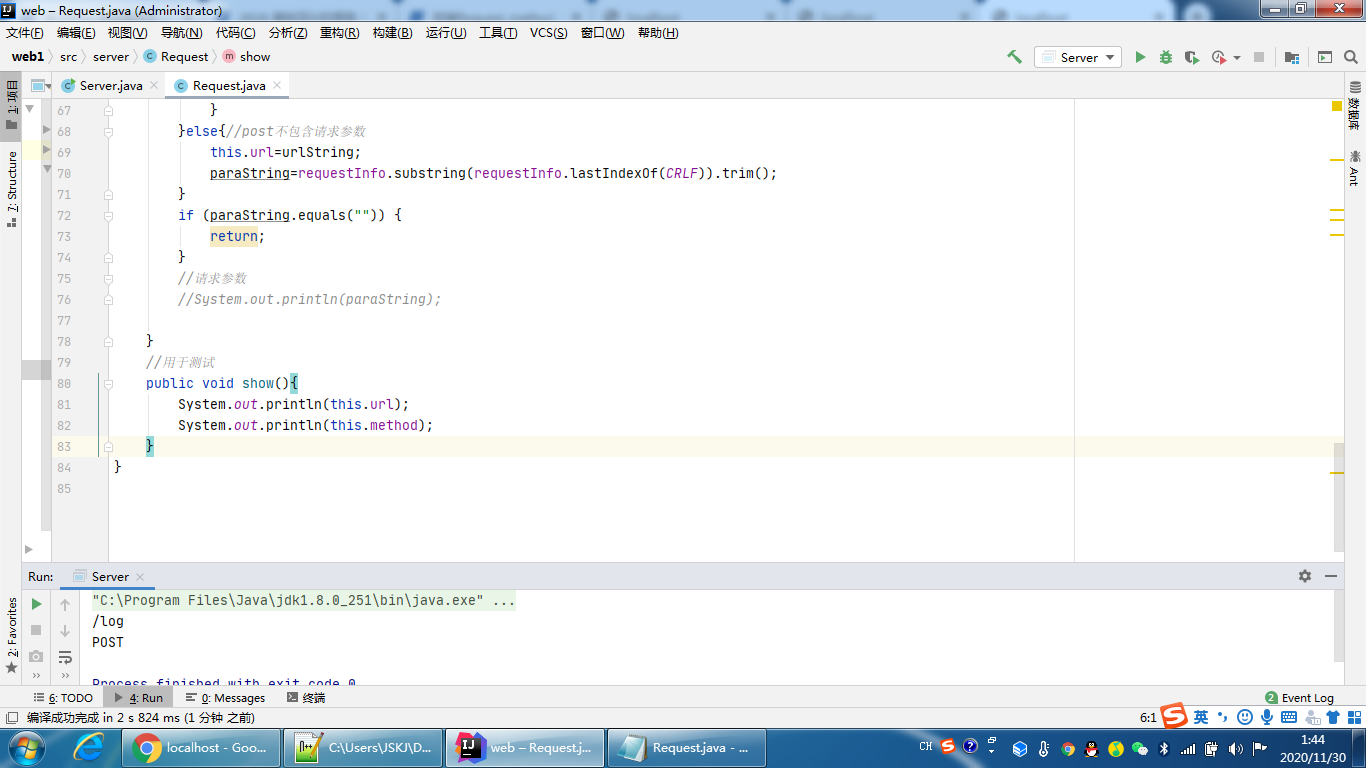Image resolution: width=1366 pixels, height=768 pixels.
Task: Open Search Everywhere with the magnifier icon
Action: click(1351, 57)
